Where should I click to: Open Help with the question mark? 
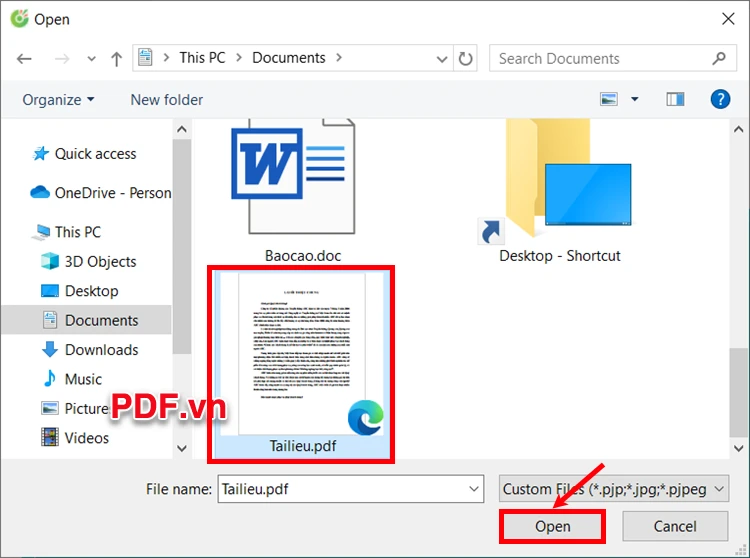coord(720,99)
